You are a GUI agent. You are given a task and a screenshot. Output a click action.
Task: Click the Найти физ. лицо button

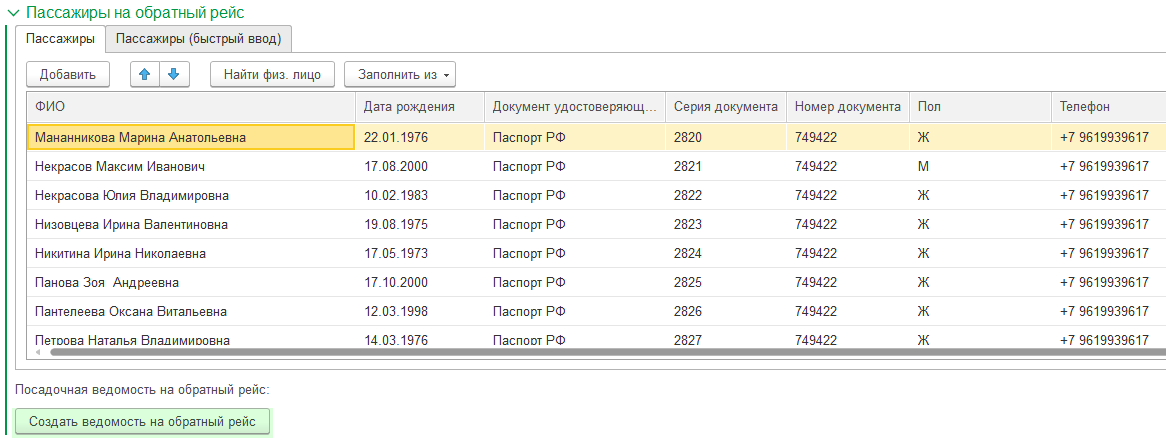[272, 74]
